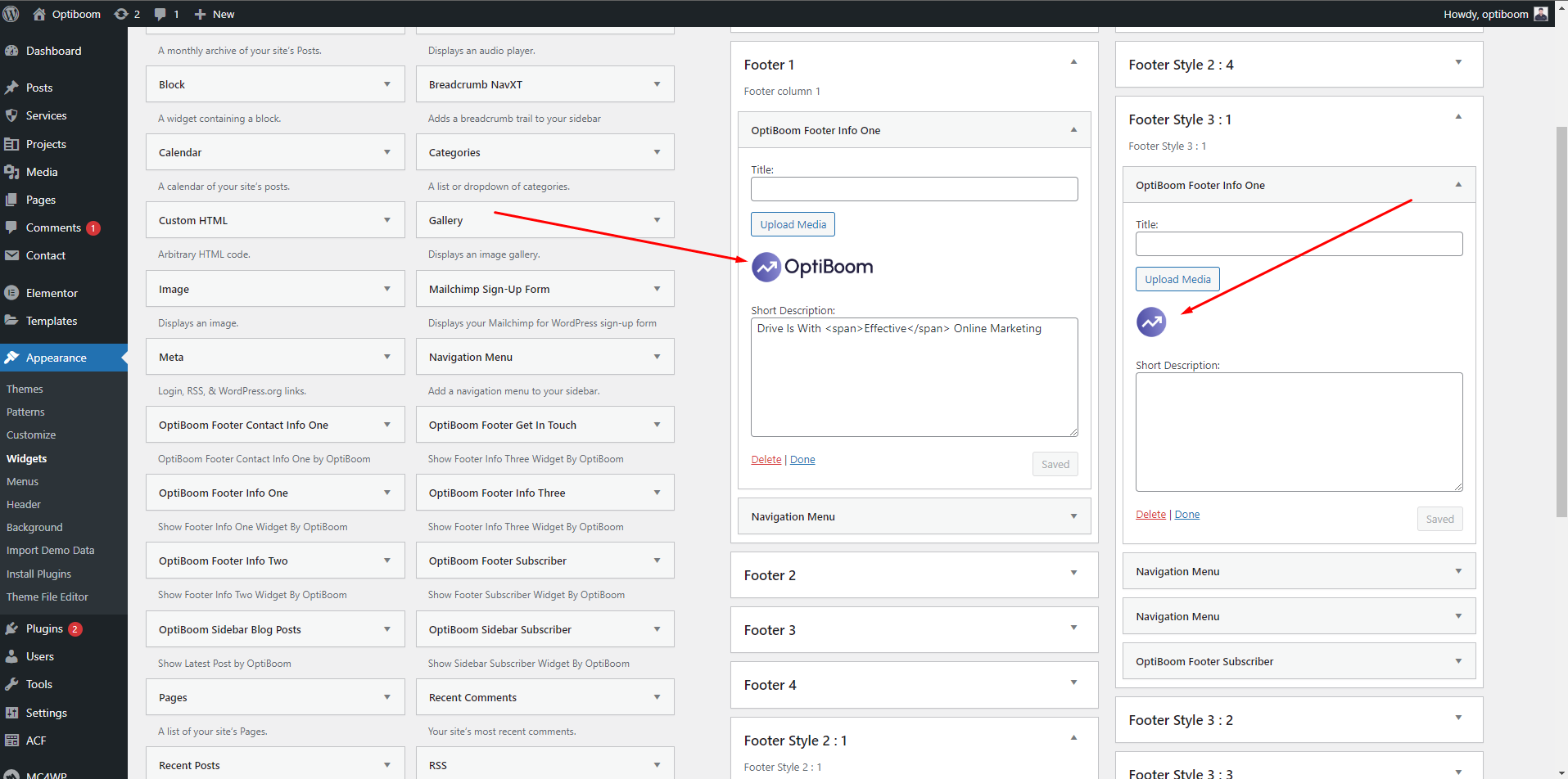Open Import Demo Data submenu item
This screenshot has width=1568, height=779.
(50, 550)
